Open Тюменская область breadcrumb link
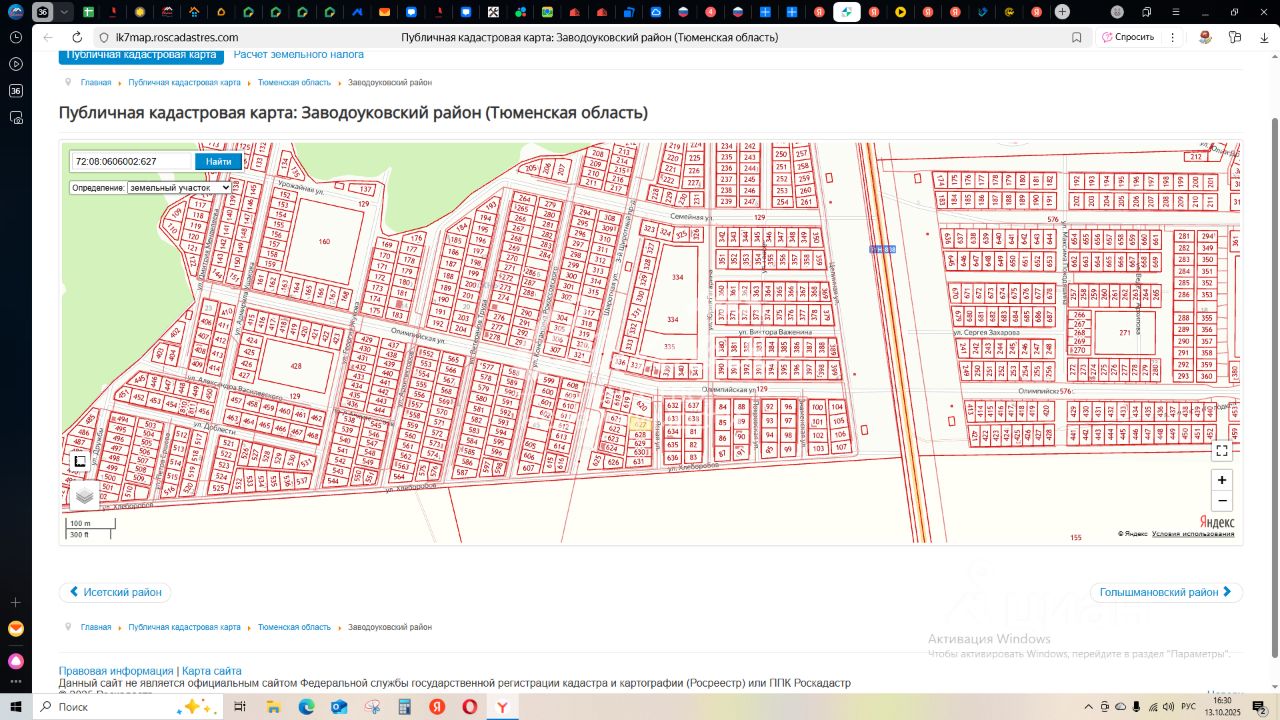This screenshot has height=720, width=1280. coord(294,82)
